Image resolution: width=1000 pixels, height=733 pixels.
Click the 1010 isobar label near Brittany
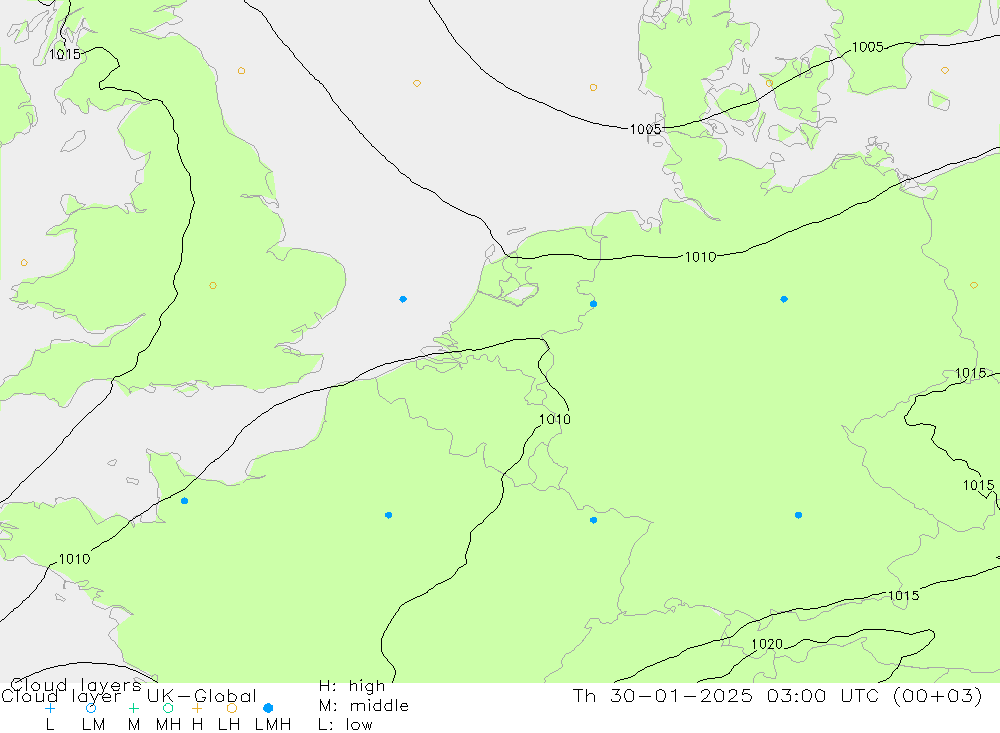(75, 559)
